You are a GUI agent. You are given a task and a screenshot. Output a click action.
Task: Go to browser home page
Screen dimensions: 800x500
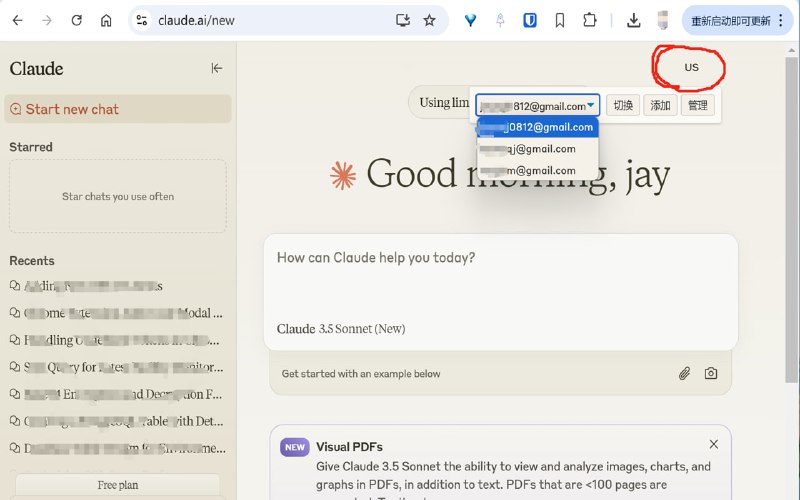pyautogui.click(x=106, y=20)
